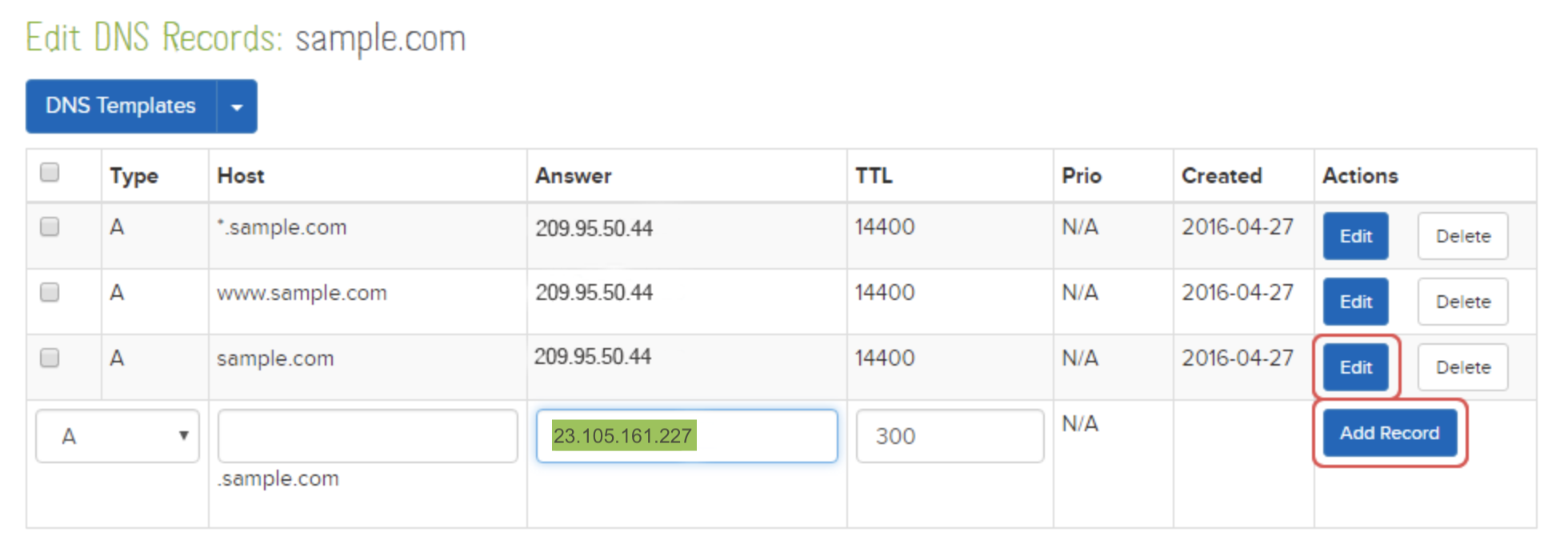Check the box for *.sample.com record
Viewport: 1568px width, 552px height.
coord(50,227)
